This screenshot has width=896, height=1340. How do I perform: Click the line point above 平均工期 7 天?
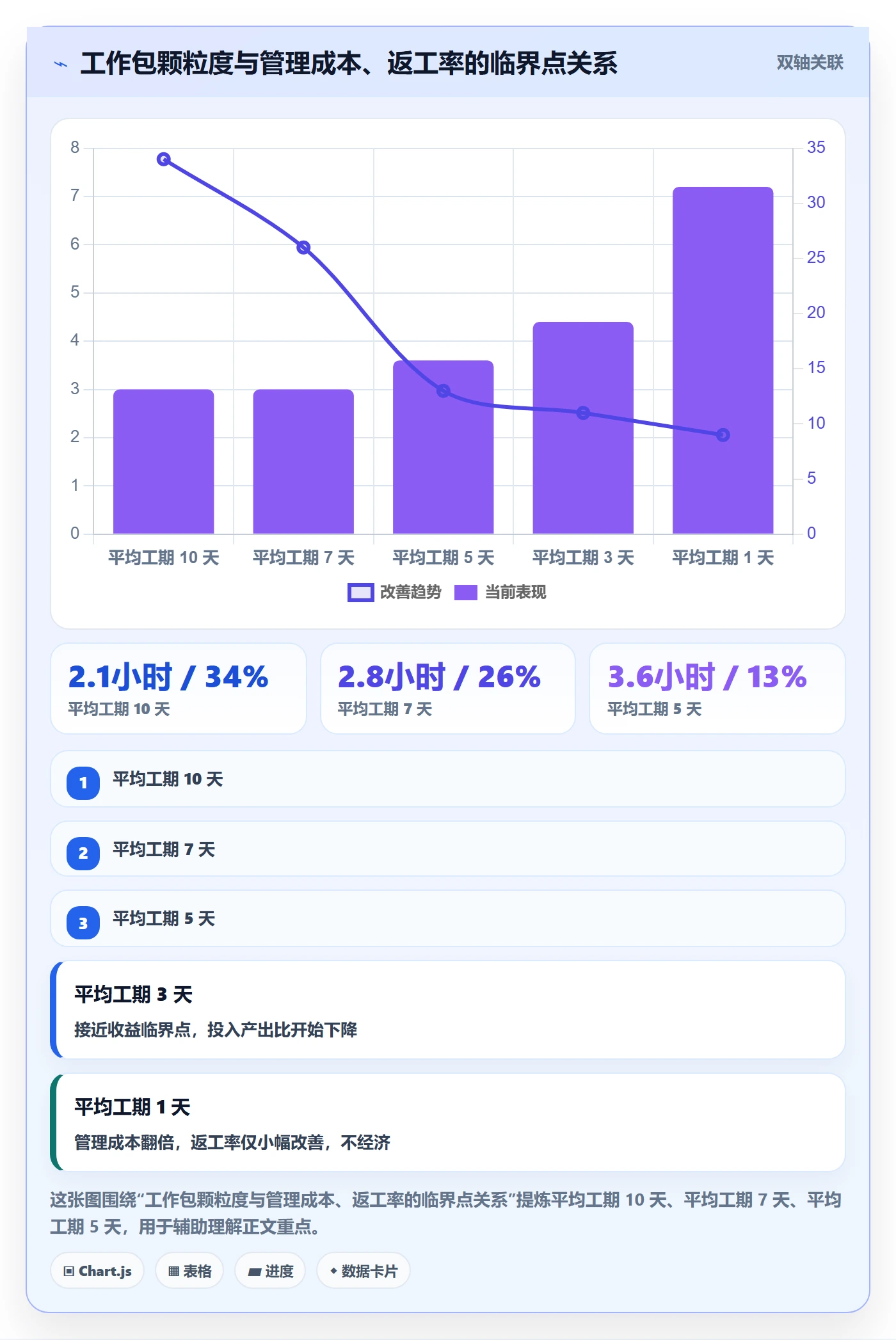point(303,247)
